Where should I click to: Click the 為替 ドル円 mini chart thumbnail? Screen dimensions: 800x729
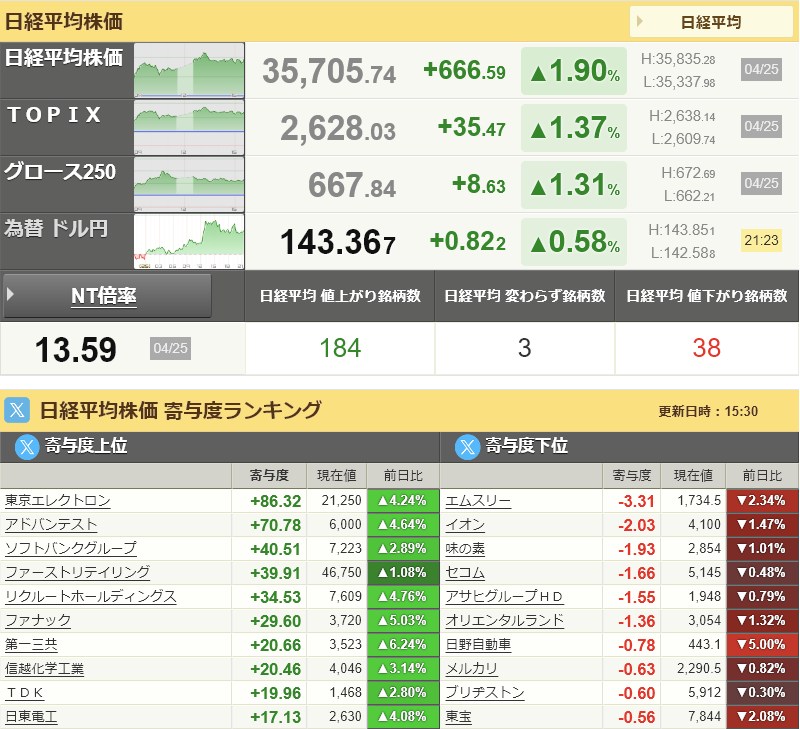coord(189,242)
